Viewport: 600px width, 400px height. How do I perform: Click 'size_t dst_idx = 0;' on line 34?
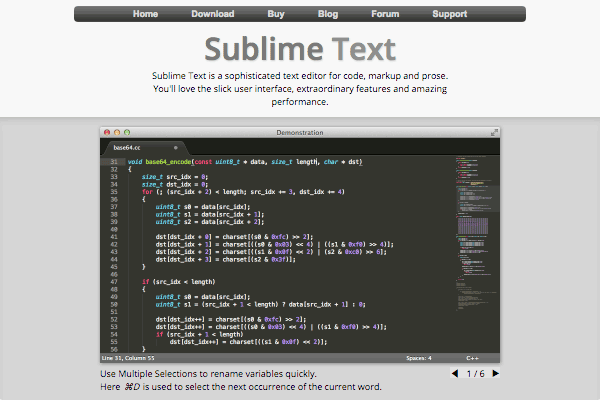point(175,184)
